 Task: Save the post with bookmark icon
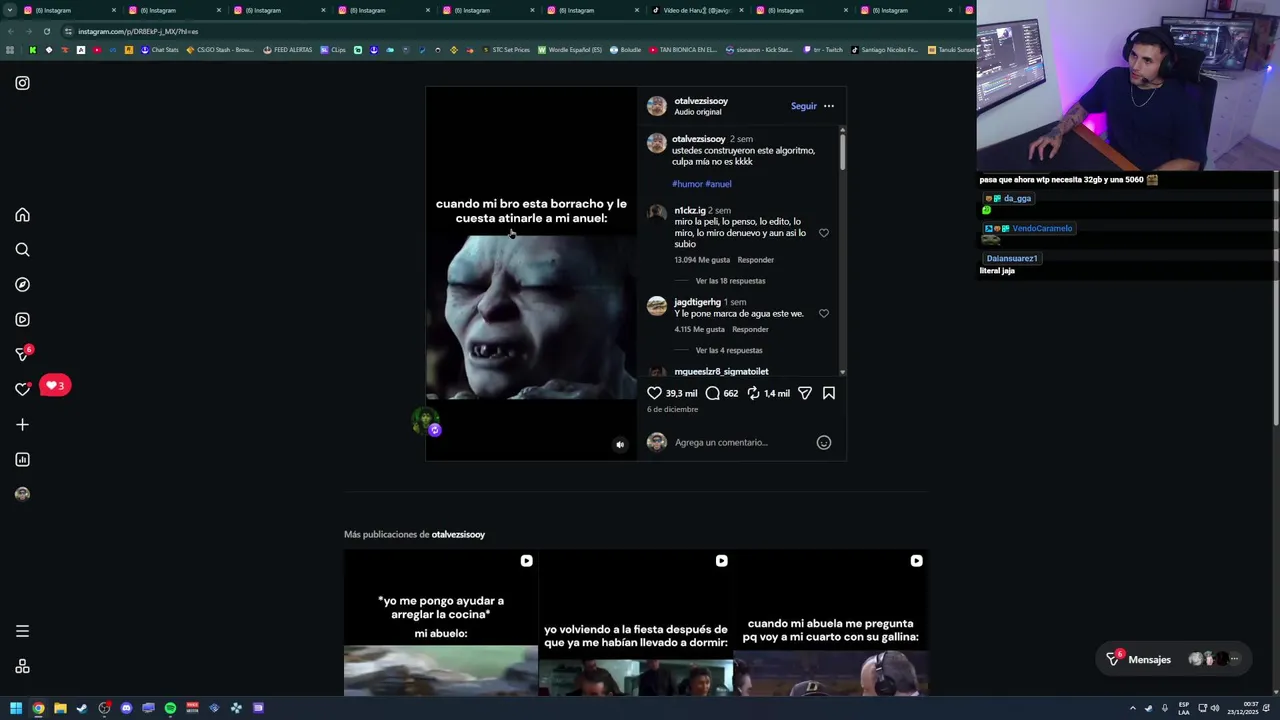click(829, 393)
